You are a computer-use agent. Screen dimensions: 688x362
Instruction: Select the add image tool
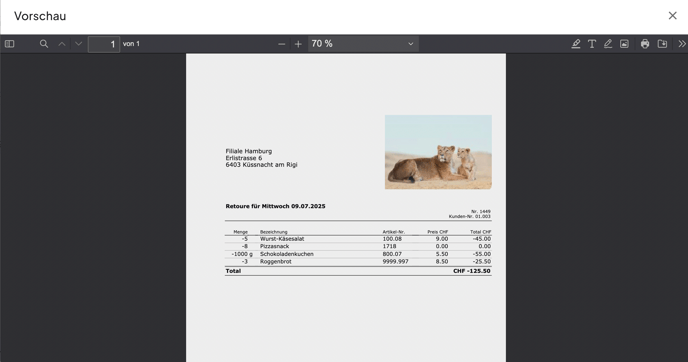624,44
